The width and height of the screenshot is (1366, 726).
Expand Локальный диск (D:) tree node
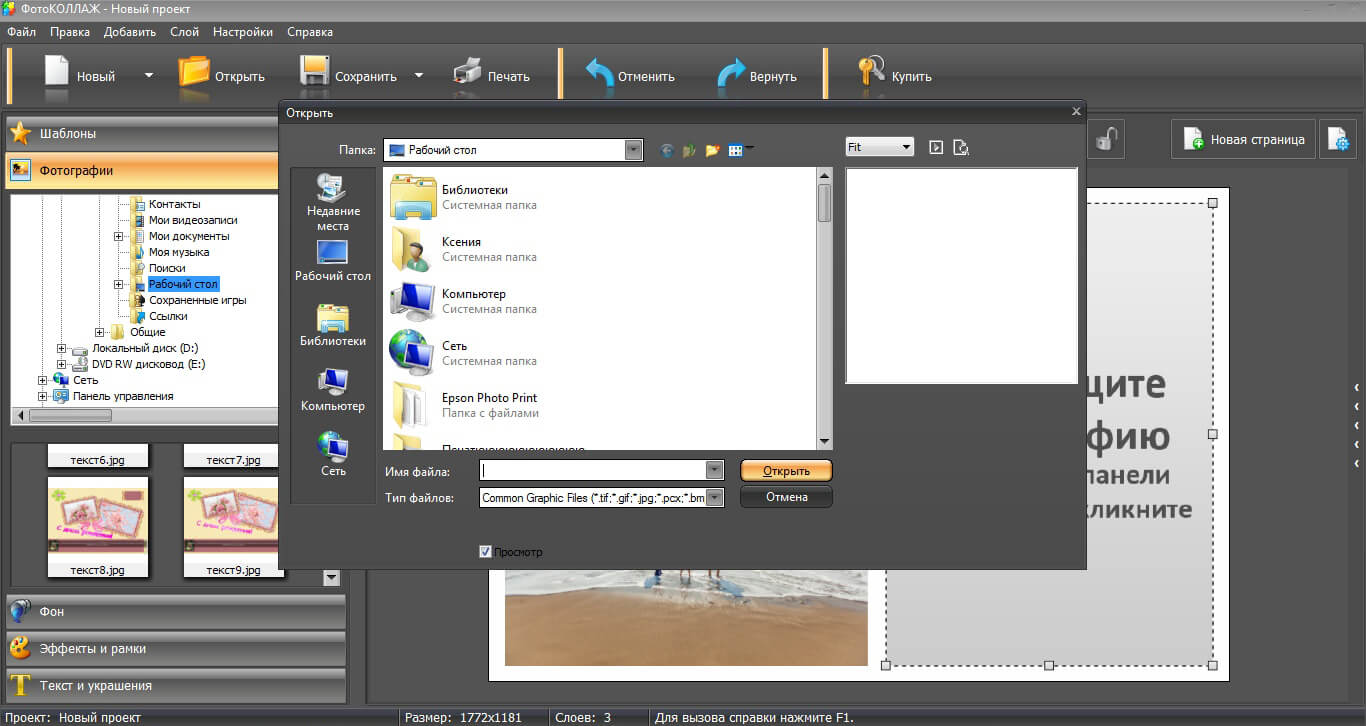coord(62,348)
